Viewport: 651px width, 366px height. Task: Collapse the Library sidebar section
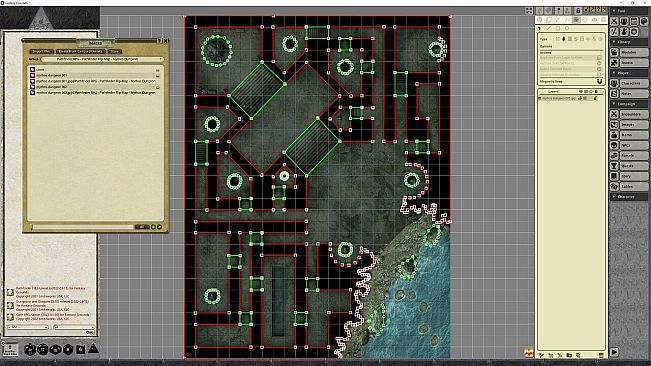(628, 42)
